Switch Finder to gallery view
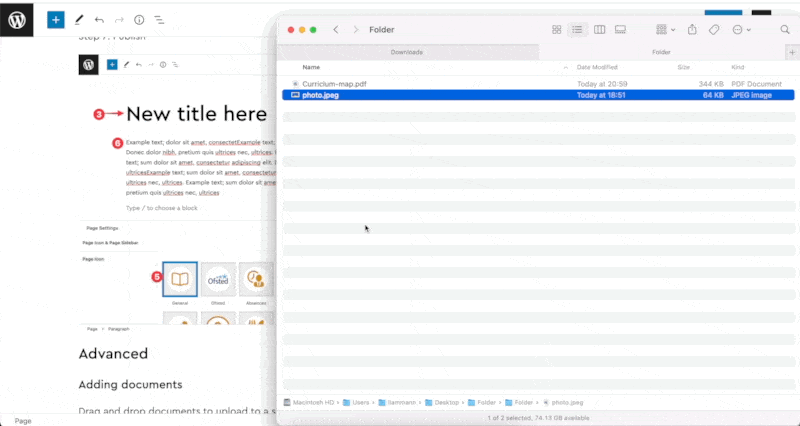The width and height of the screenshot is (800, 426). tap(620, 30)
